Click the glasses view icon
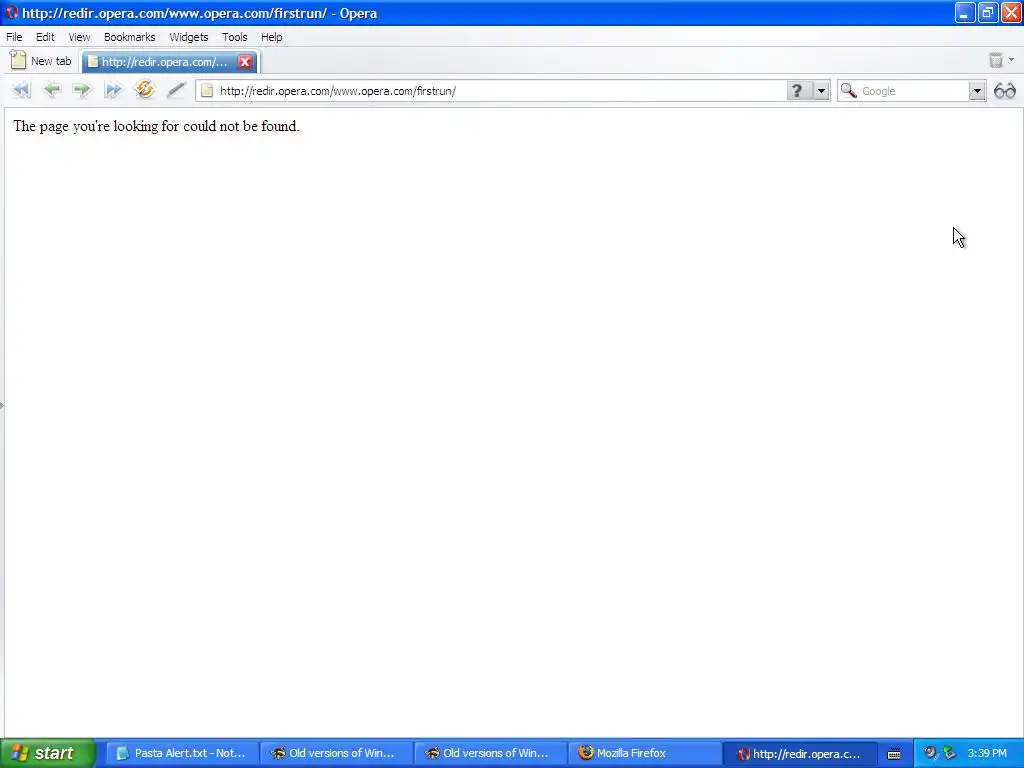Image resolution: width=1024 pixels, height=768 pixels. [1004, 91]
